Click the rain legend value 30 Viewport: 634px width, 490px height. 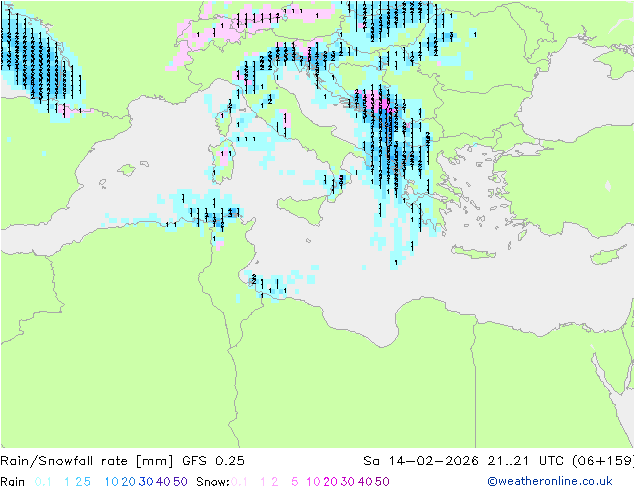click(146, 482)
